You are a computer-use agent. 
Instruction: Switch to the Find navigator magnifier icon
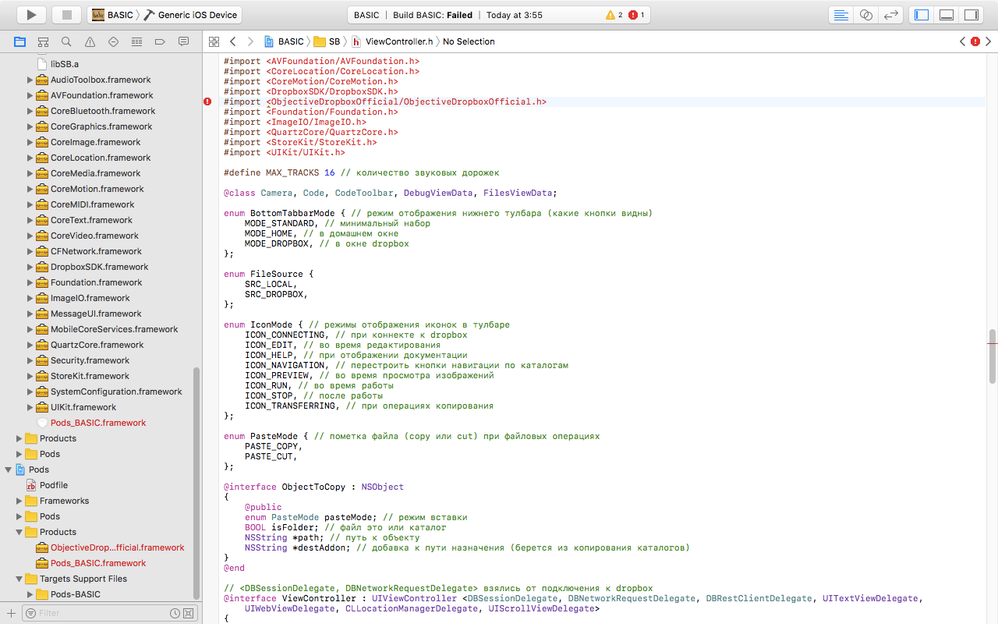click(x=66, y=42)
